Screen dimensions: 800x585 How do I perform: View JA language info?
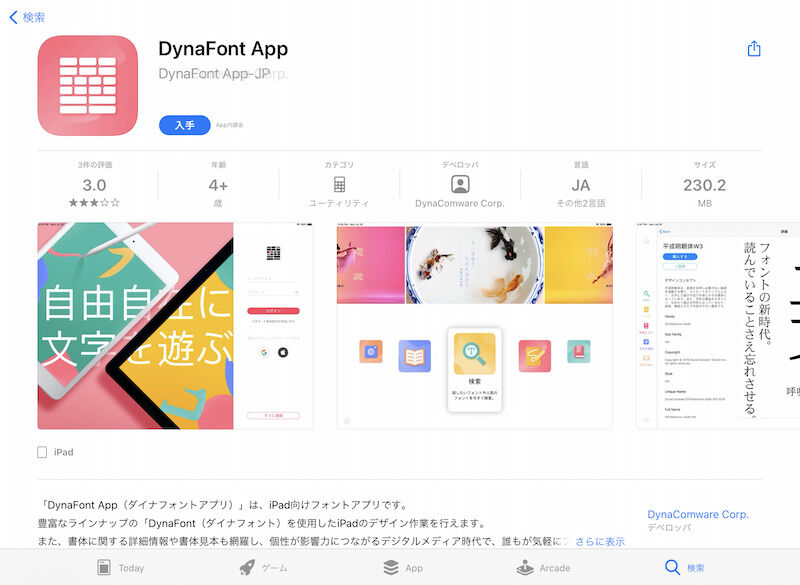[x=581, y=185]
